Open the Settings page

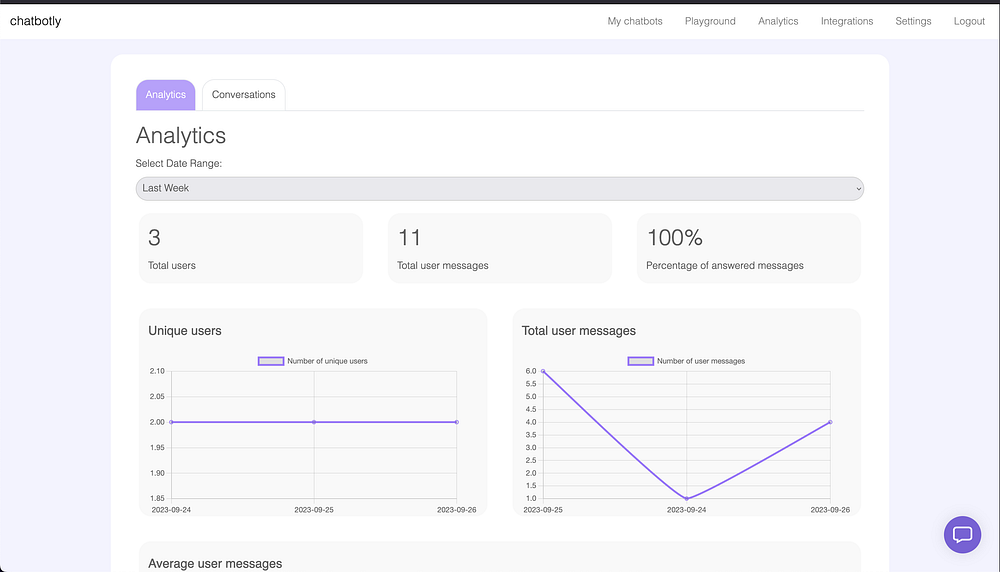tap(913, 21)
